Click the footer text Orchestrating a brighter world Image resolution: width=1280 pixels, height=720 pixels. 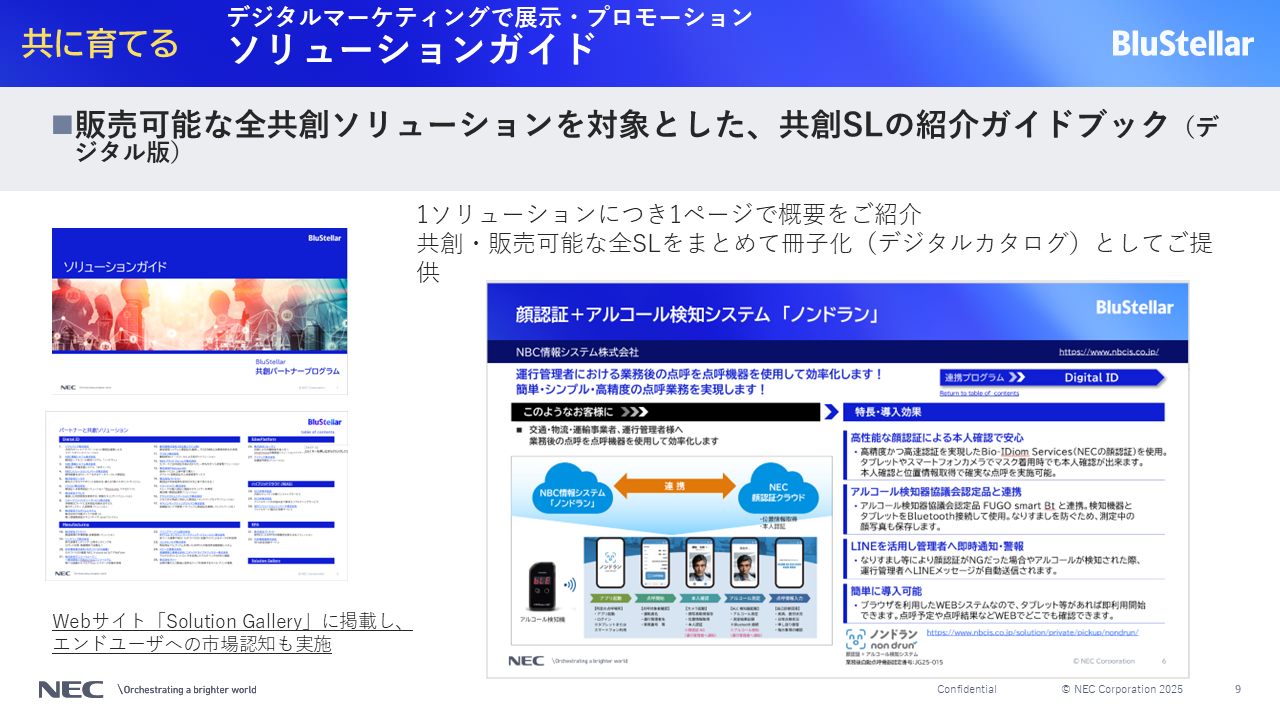[189, 690]
